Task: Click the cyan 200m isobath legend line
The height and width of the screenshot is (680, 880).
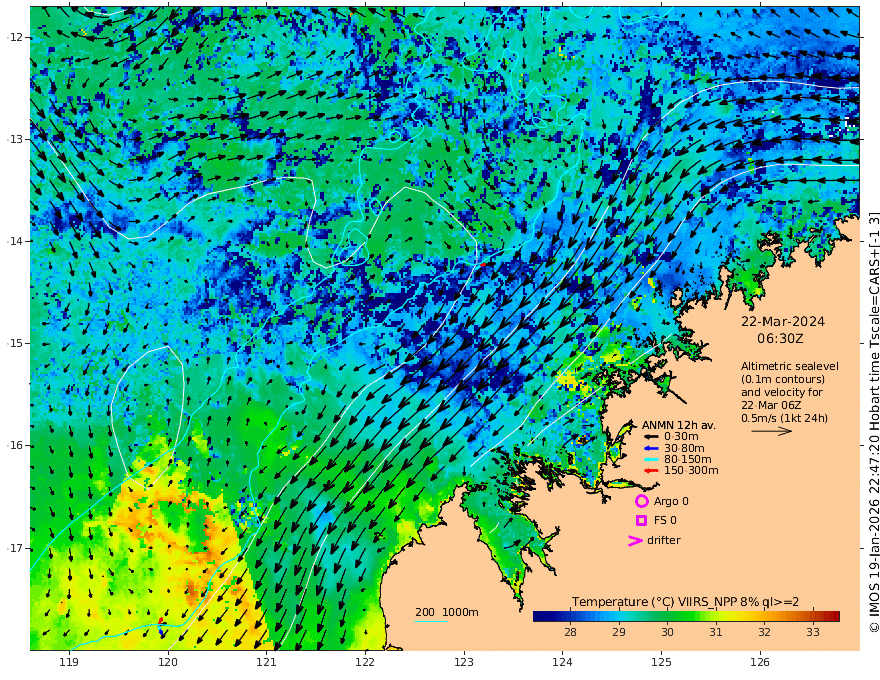Action: 431,621
